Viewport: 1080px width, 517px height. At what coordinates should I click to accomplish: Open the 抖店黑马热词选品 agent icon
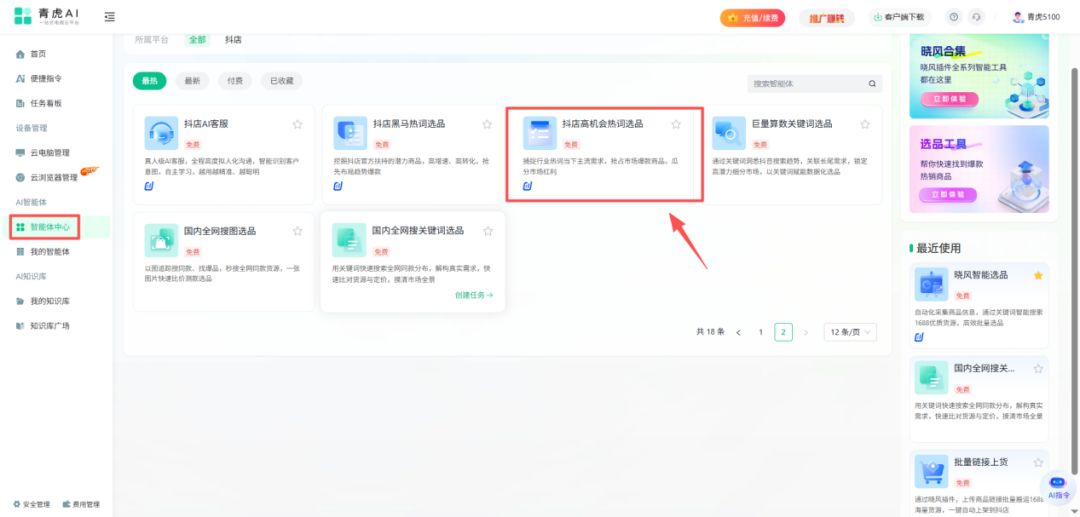pyautogui.click(x=351, y=133)
